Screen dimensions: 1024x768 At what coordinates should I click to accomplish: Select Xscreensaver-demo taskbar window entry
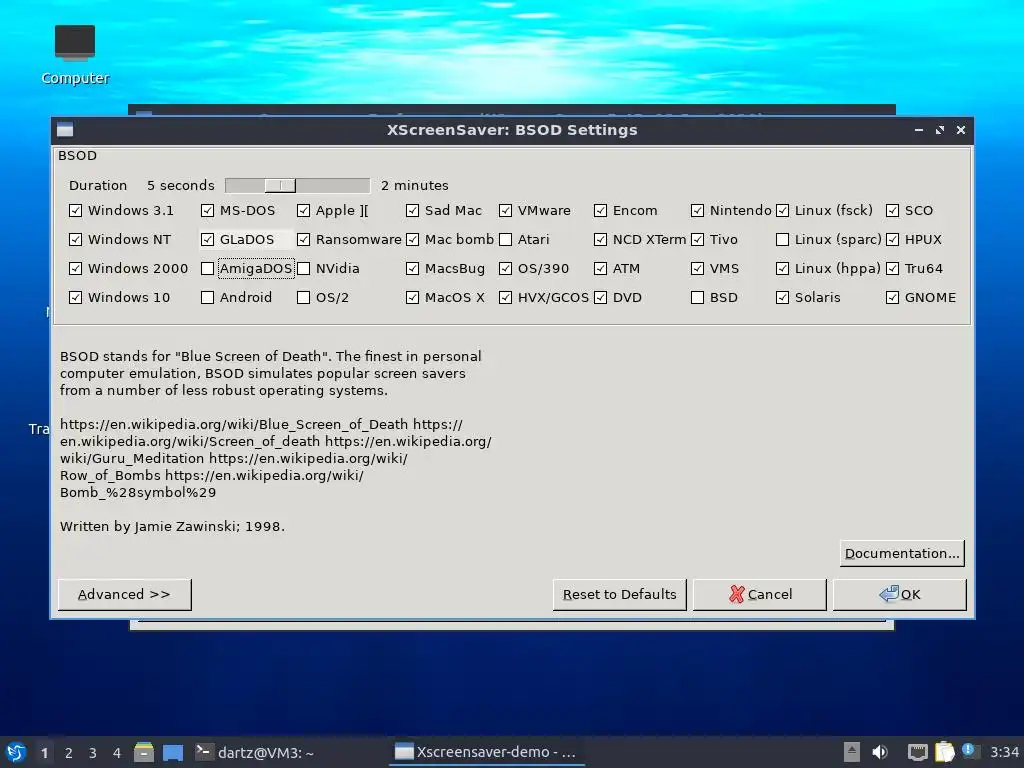coord(486,752)
